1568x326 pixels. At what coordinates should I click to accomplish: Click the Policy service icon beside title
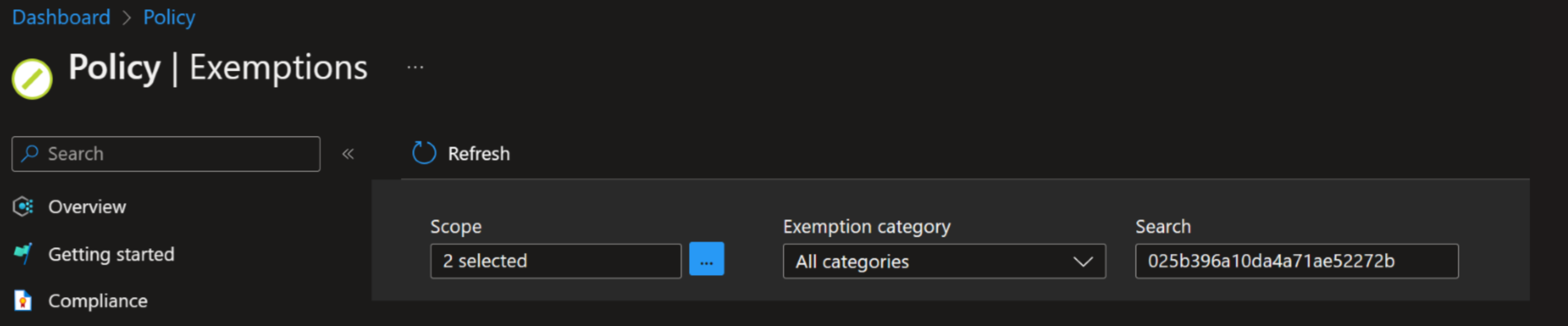[32, 79]
